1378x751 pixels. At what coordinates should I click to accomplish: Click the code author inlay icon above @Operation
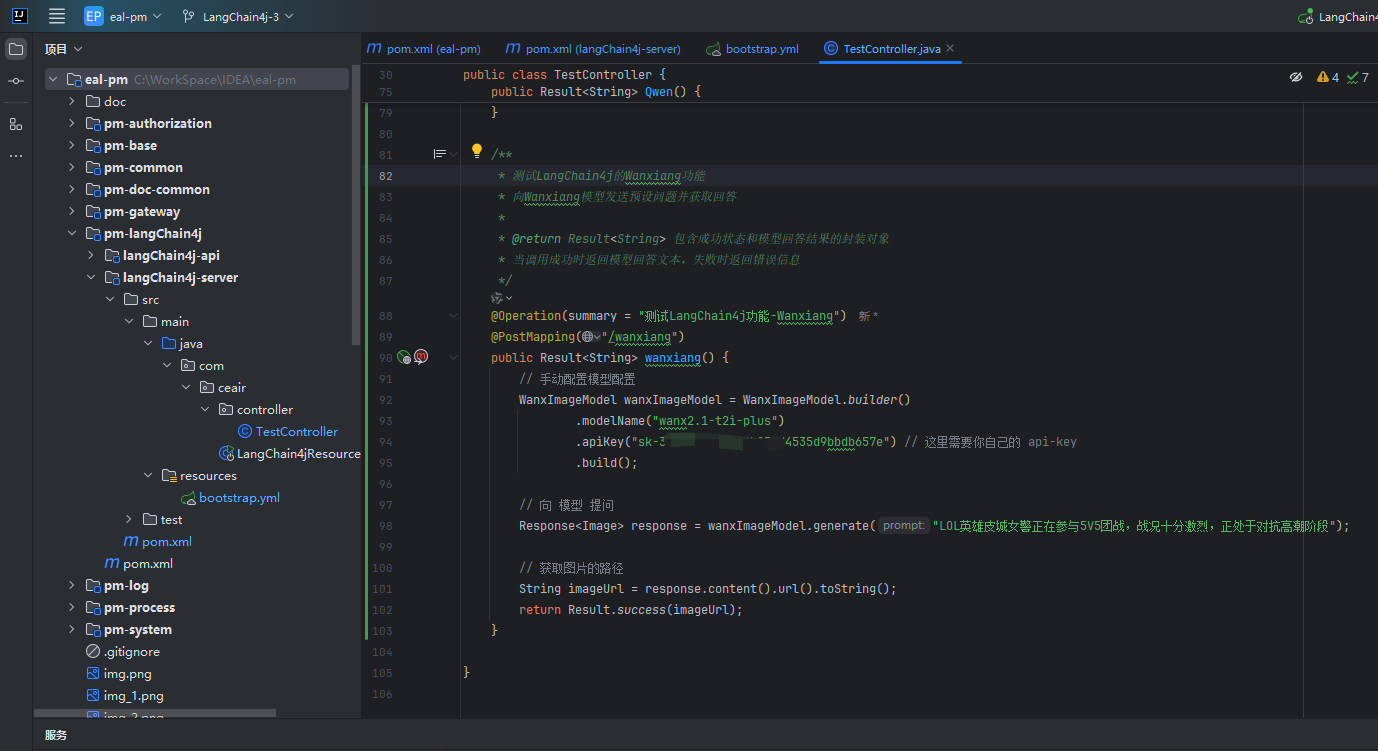(497, 298)
